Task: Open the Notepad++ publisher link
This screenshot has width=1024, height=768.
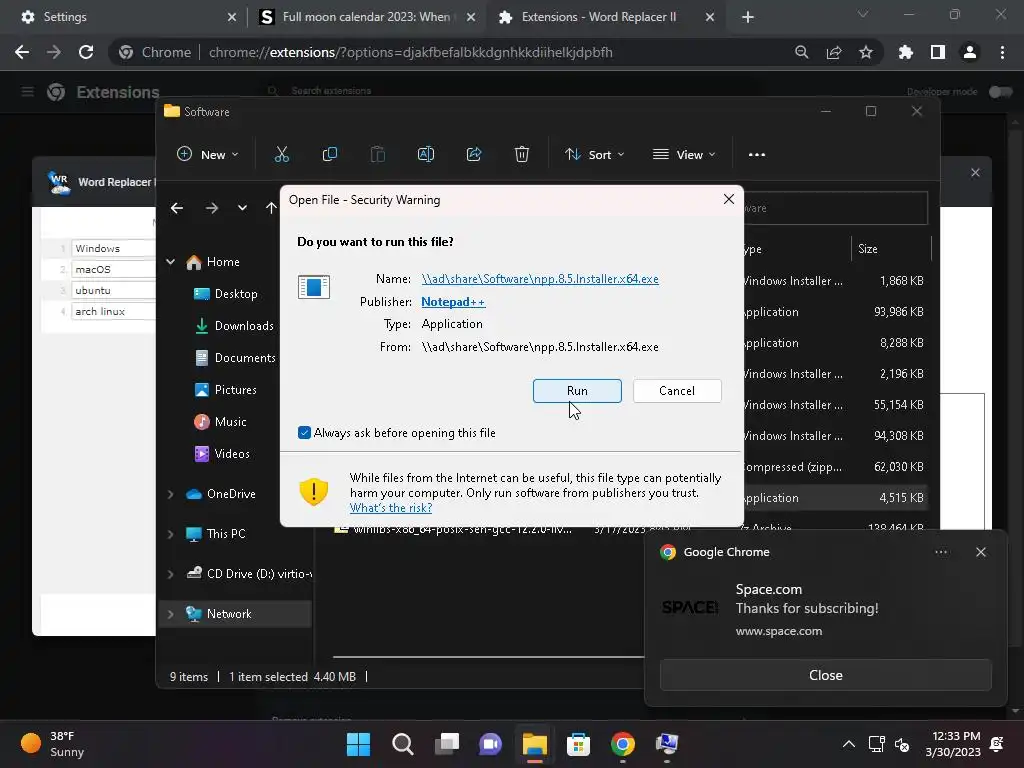Action: coord(453,302)
